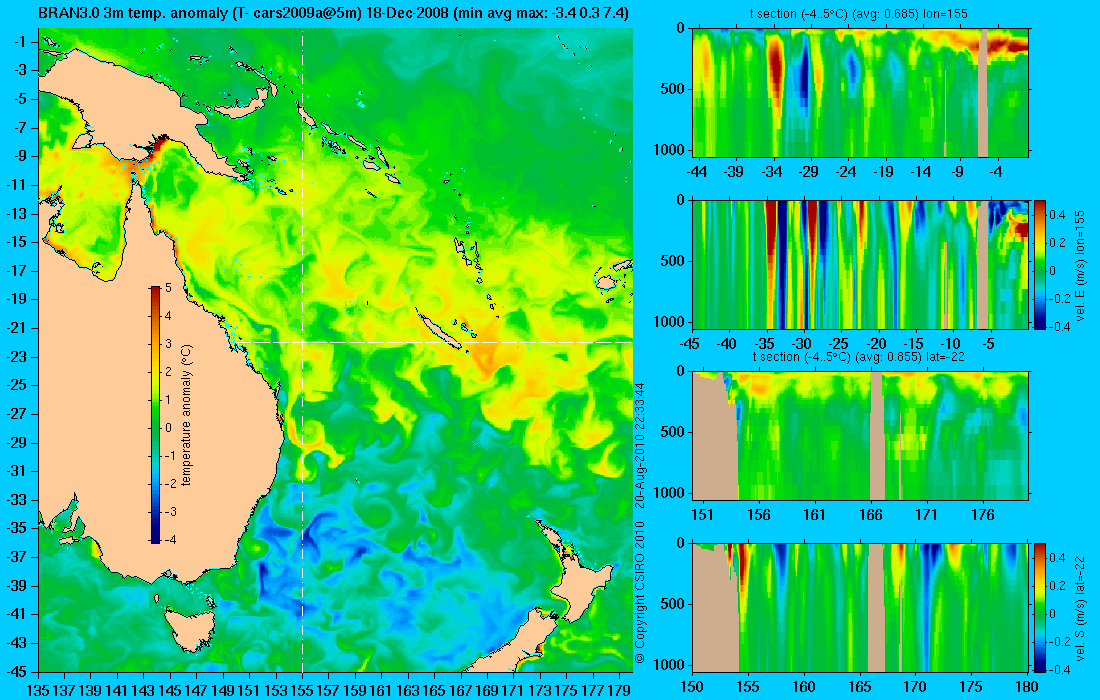Click the 'vel. S (m/s) lat=-22' label
1100x700 pixels.
1080,607
